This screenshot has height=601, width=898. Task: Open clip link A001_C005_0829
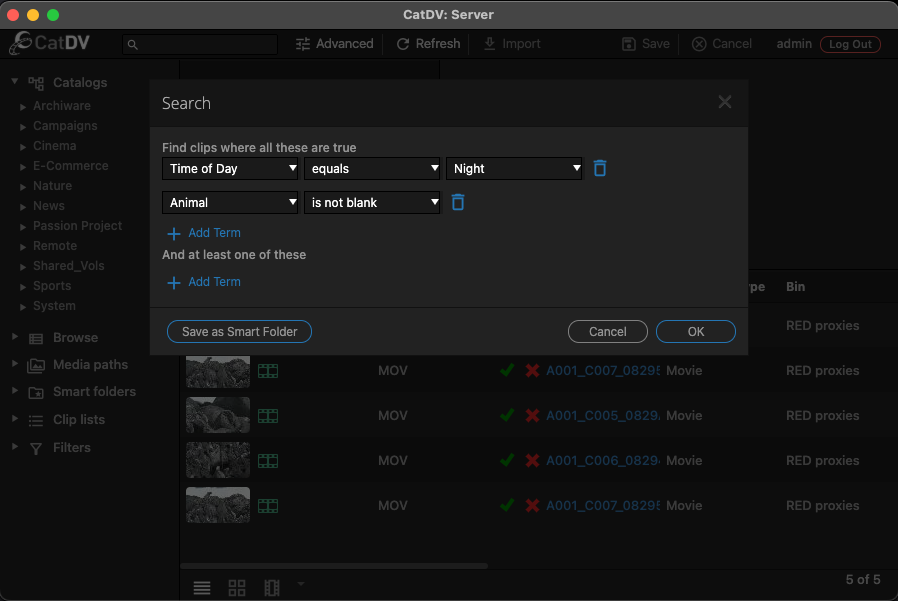(x=602, y=415)
